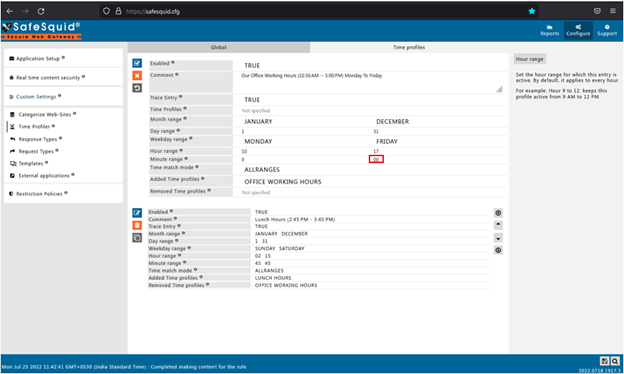Reload the page with the browser refresh icon
Image resolution: width=624 pixels, height=374 pixels.
click(41, 11)
